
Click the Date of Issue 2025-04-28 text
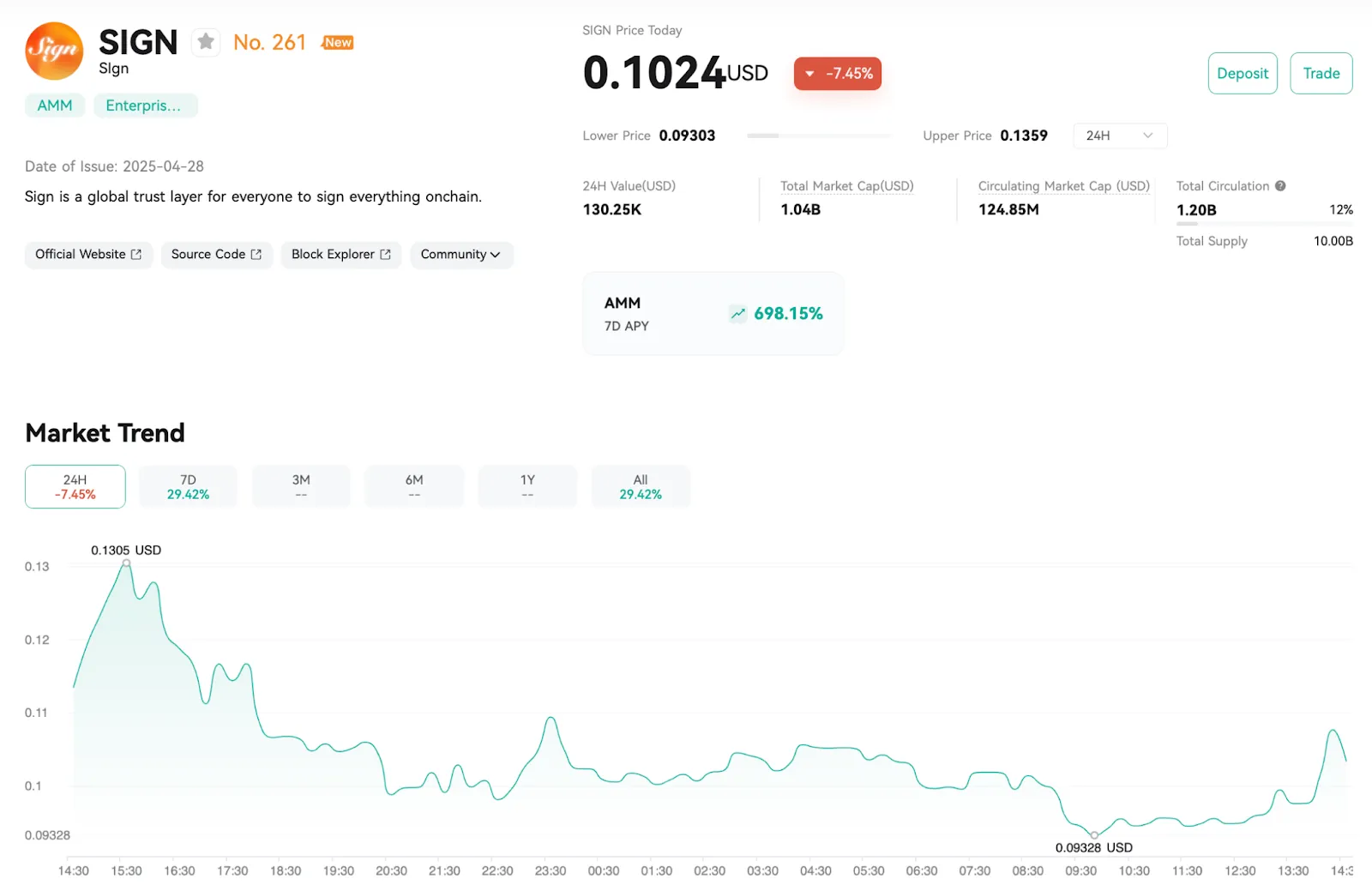(x=114, y=166)
